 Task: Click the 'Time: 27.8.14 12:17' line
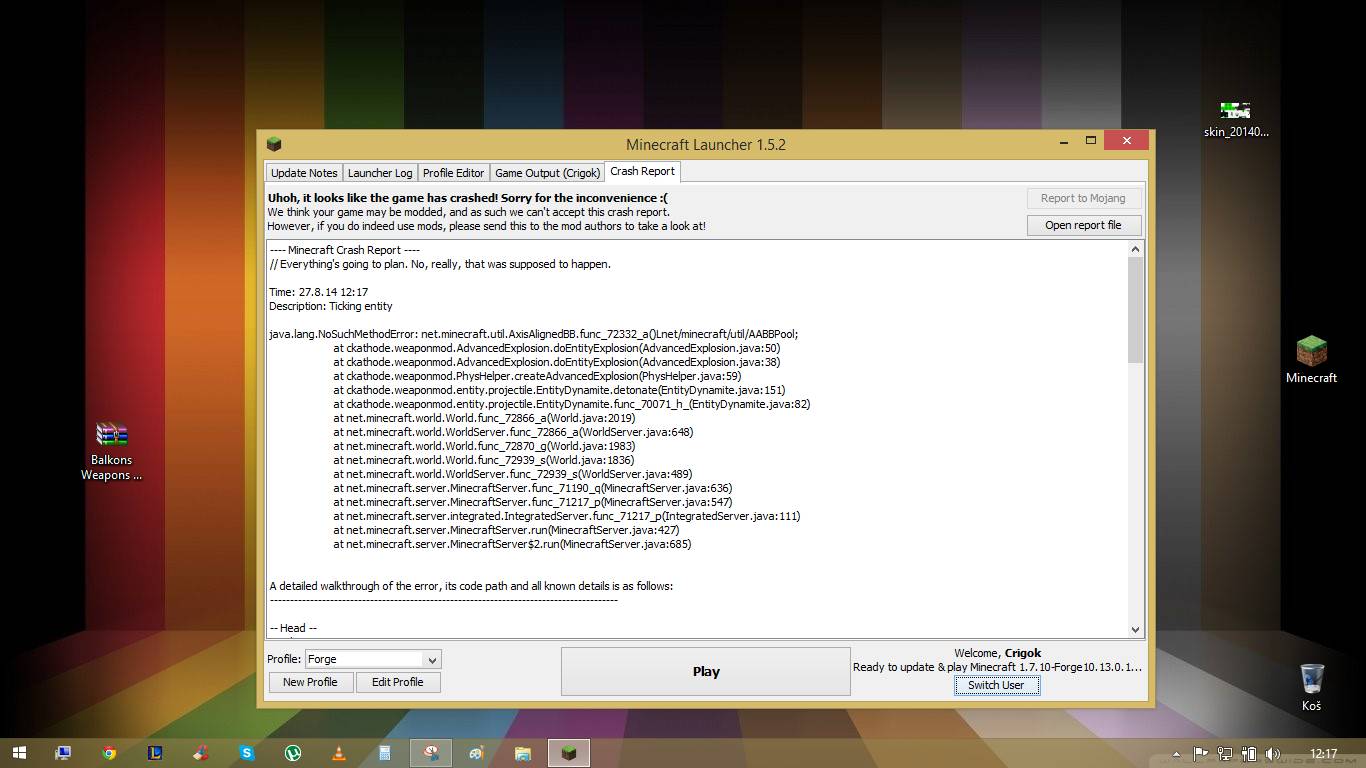click(x=319, y=292)
